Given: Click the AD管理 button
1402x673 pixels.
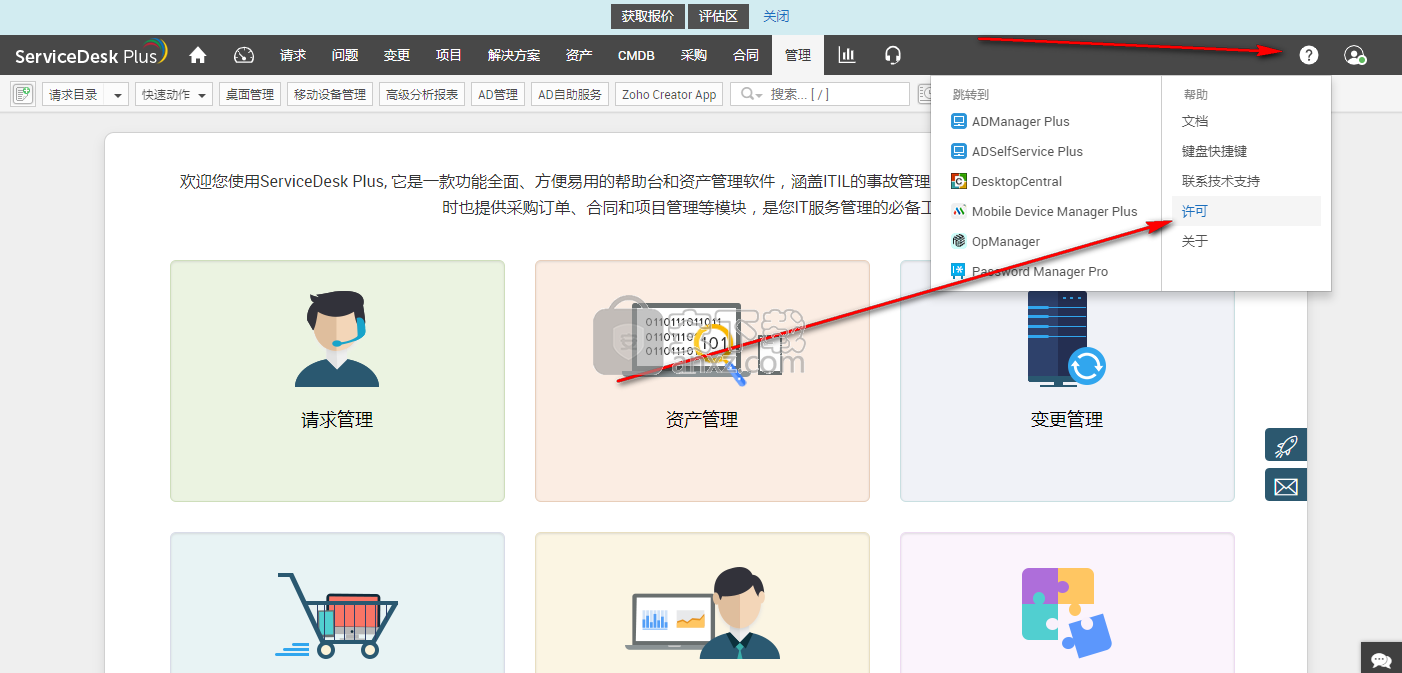Looking at the screenshot, I should coord(498,94).
